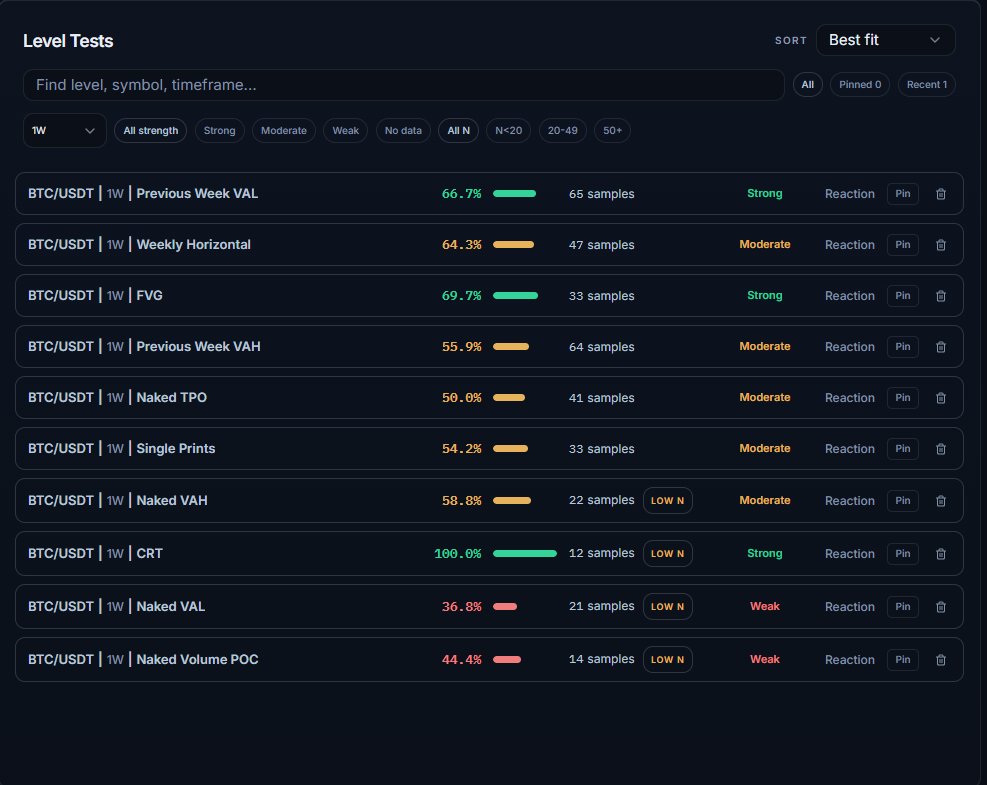
Task: Trash the Single Prints test
Action: click(940, 449)
